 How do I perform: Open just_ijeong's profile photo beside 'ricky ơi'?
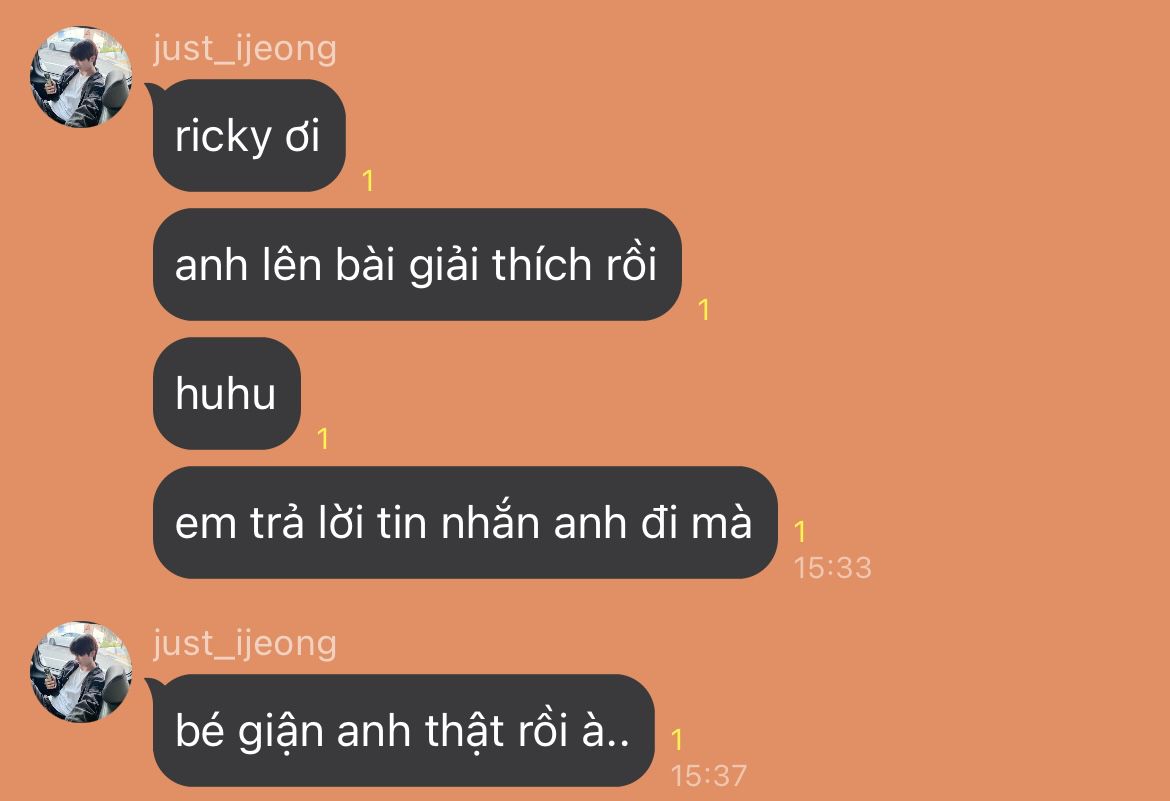click(81, 76)
